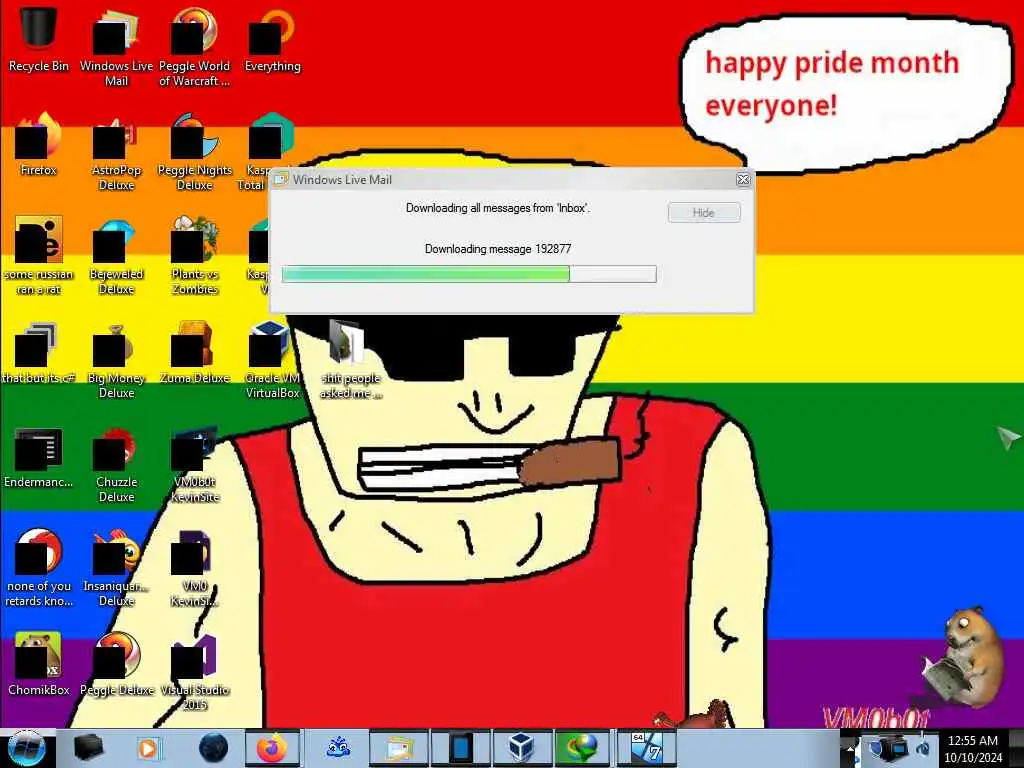
Task: Launch the Peggle Deluxe desktop icon
Action: [116, 665]
